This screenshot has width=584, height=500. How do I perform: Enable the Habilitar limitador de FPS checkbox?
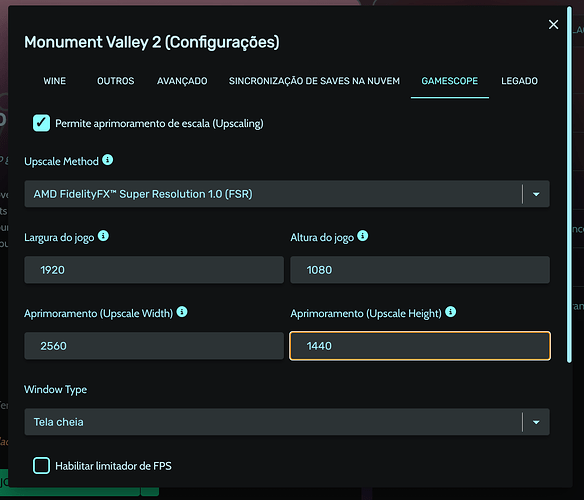[x=41, y=466]
